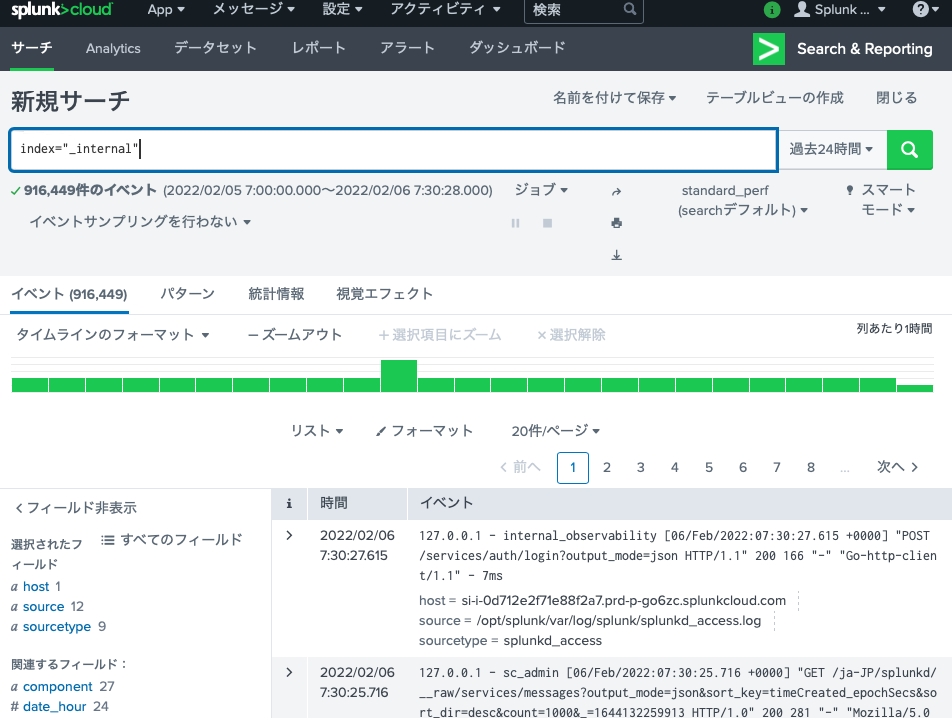Screen dimensions: 952x718
Task: Expand the first event row chevron
Action: tap(288, 535)
